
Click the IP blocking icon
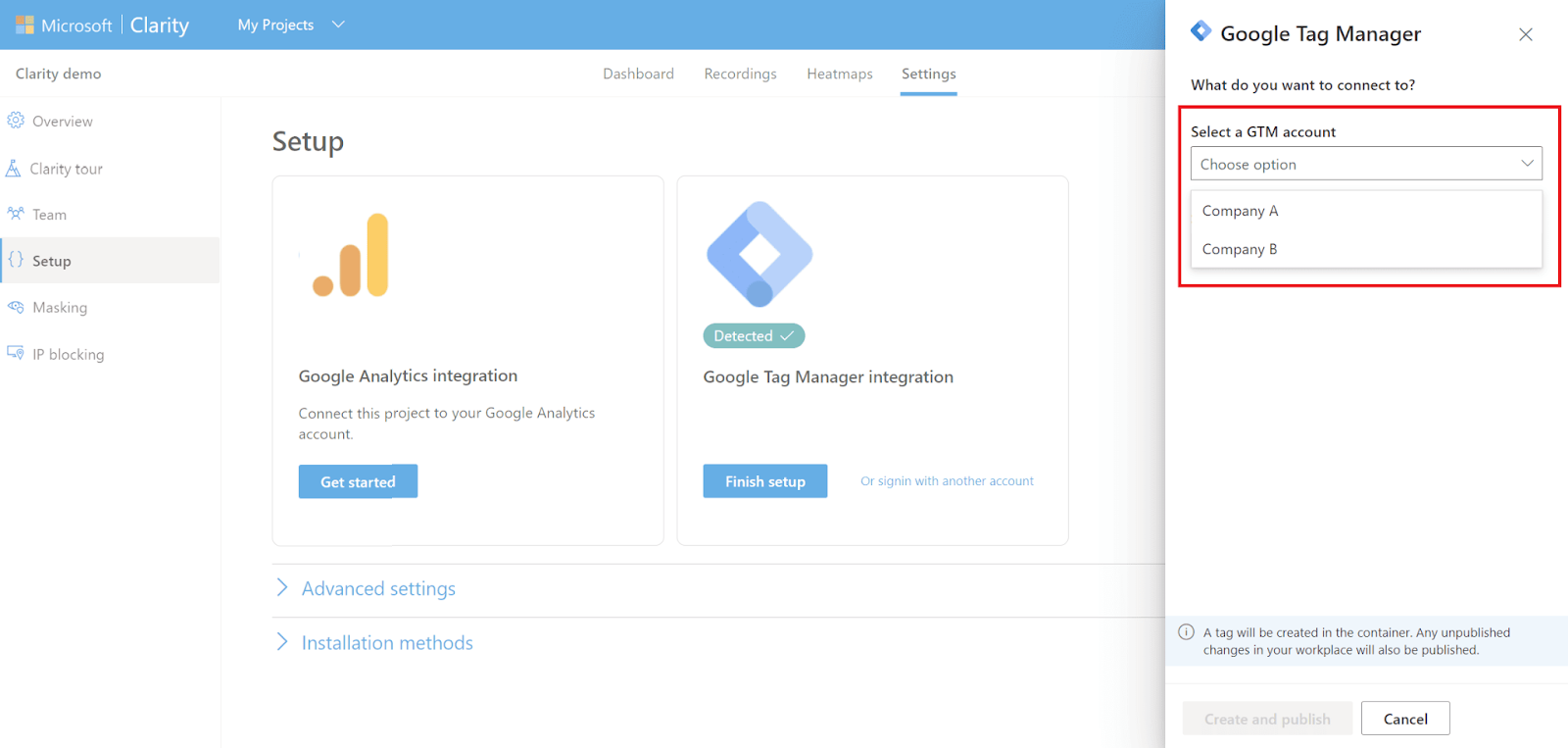[x=16, y=353]
